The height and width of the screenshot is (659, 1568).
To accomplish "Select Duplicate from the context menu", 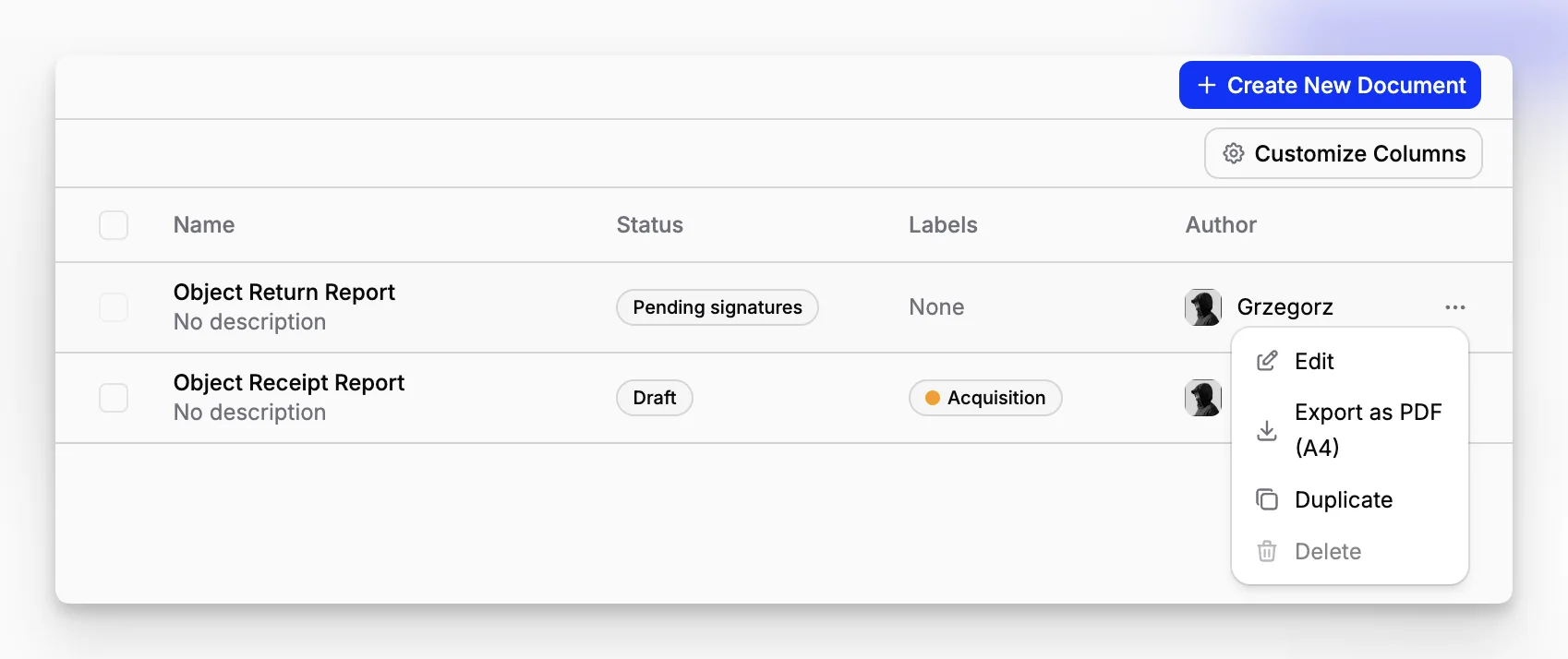I will (1350, 499).
